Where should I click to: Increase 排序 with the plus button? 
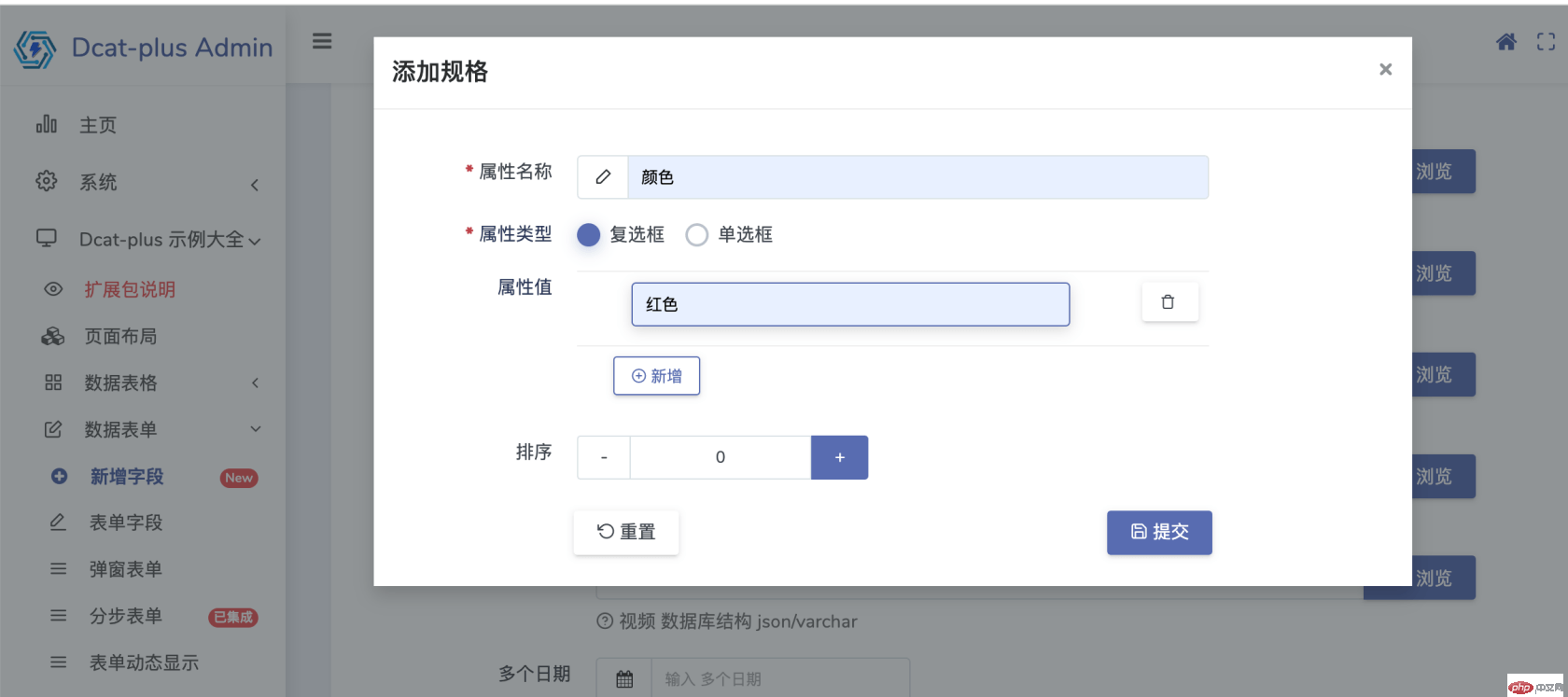(x=839, y=457)
